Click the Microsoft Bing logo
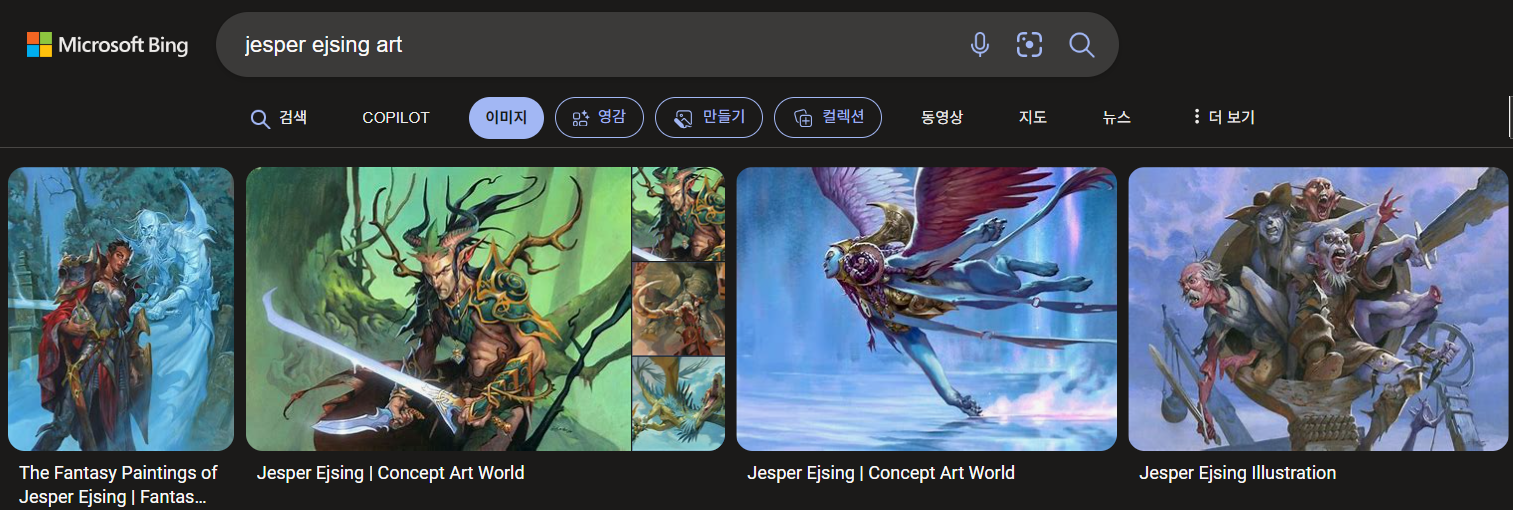The height and width of the screenshot is (510, 1513). 107,45
